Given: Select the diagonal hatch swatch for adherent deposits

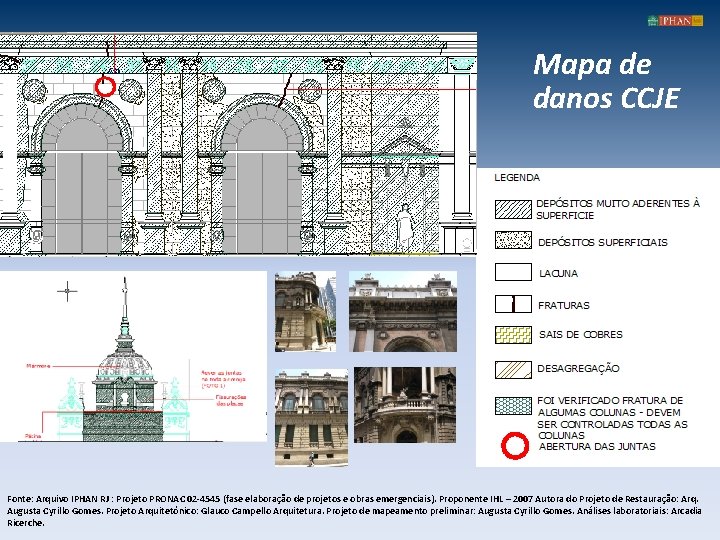Looking at the screenshot, I should (513, 209).
